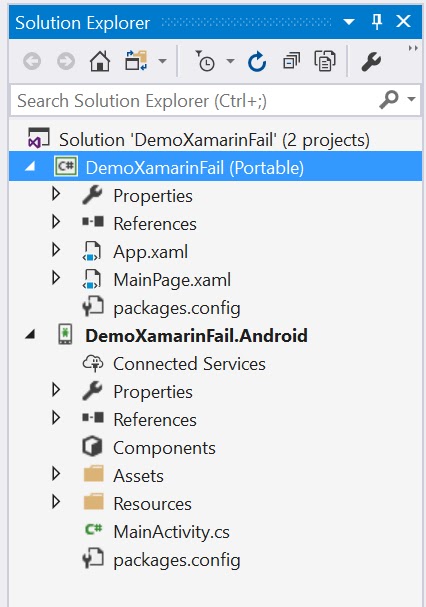
Task: Expand the Assets folder
Action: [x=56, y=473]
